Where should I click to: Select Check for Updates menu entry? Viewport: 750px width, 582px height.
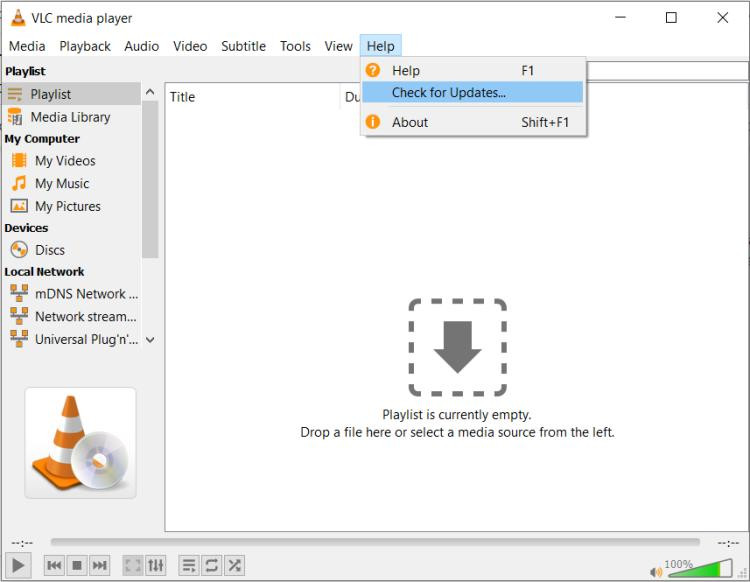[x=448, y=93]
